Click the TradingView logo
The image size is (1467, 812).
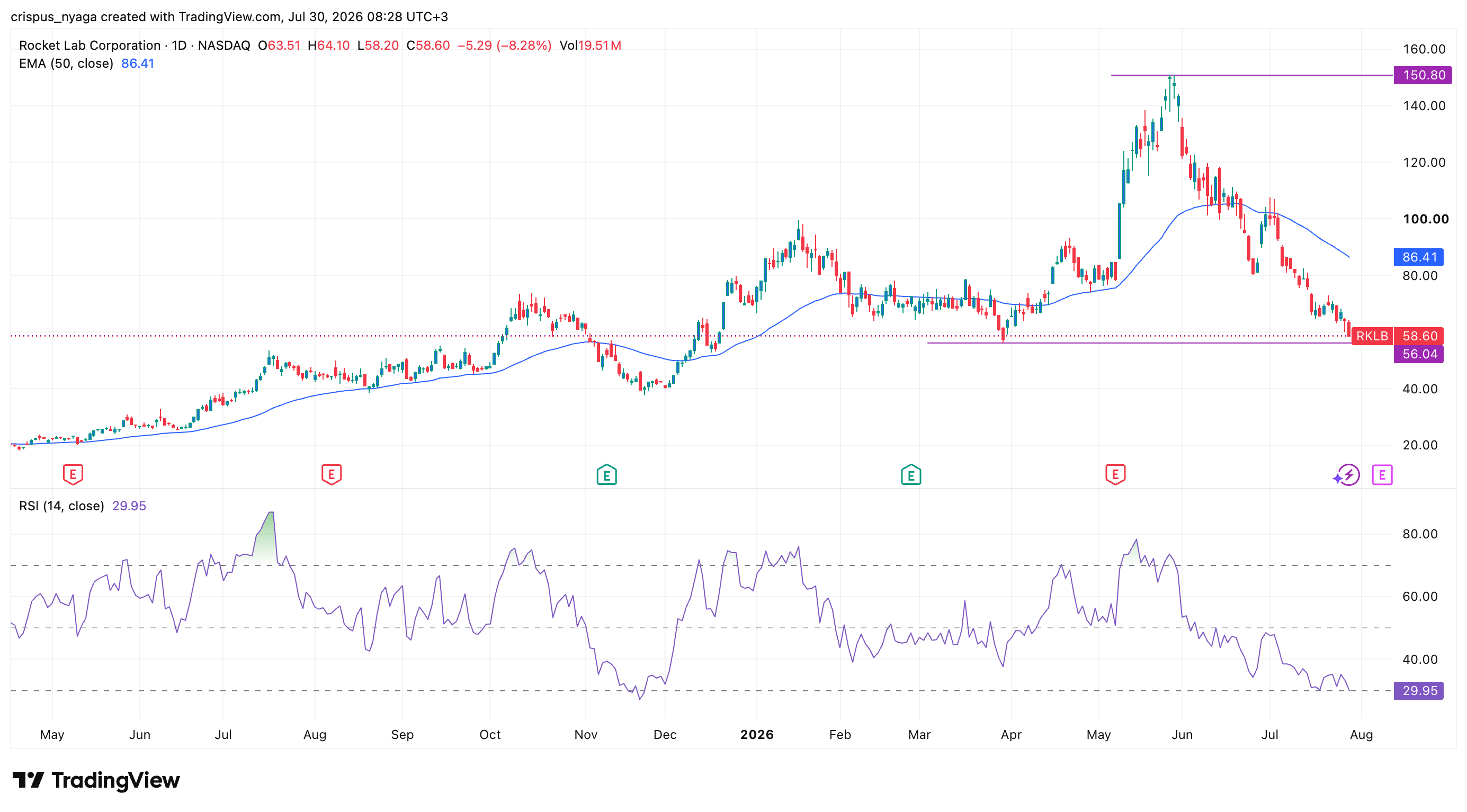point(96,780)
